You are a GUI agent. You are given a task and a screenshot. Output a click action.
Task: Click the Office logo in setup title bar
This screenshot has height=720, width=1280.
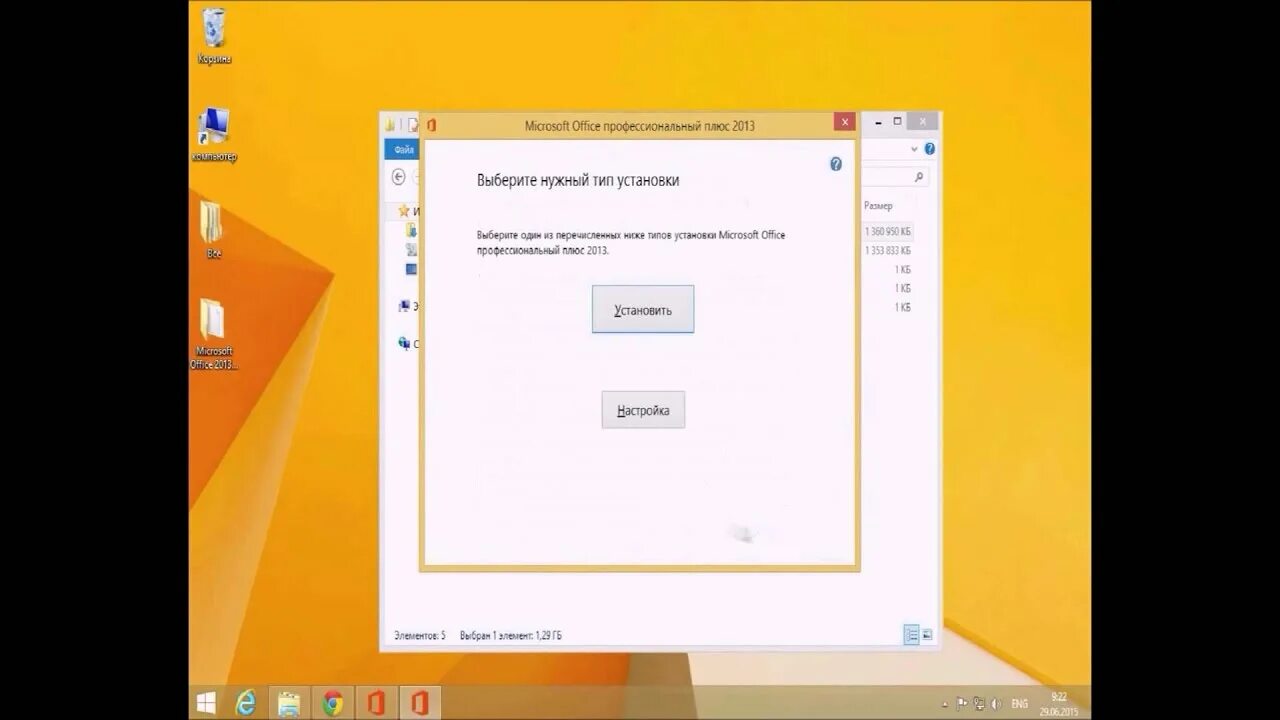point(432,125)
